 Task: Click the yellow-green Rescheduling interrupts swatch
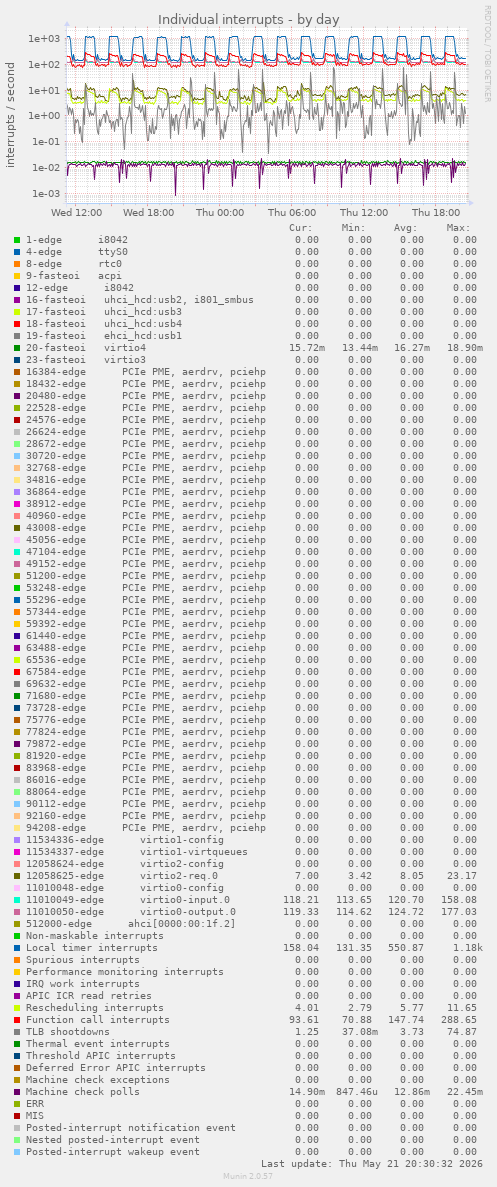[17, 1008]
